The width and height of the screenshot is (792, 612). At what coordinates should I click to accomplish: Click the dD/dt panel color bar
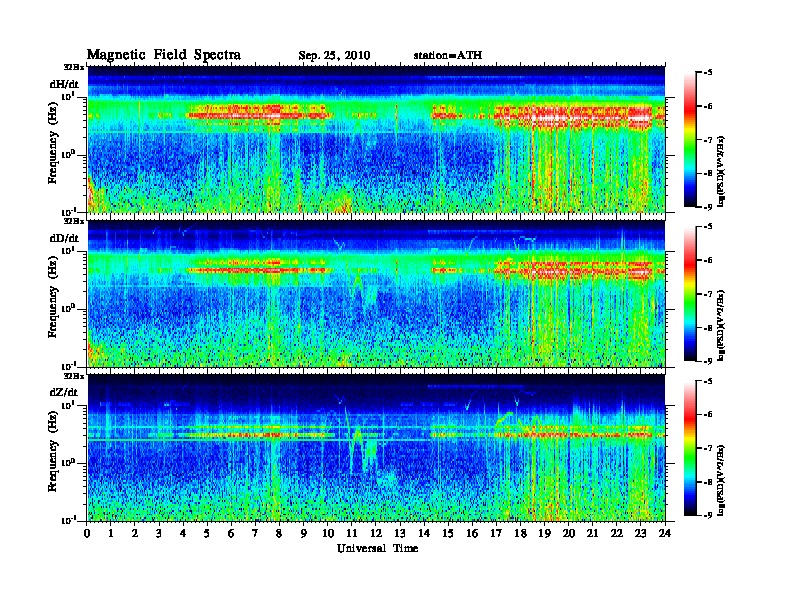(x=690, y=294)
